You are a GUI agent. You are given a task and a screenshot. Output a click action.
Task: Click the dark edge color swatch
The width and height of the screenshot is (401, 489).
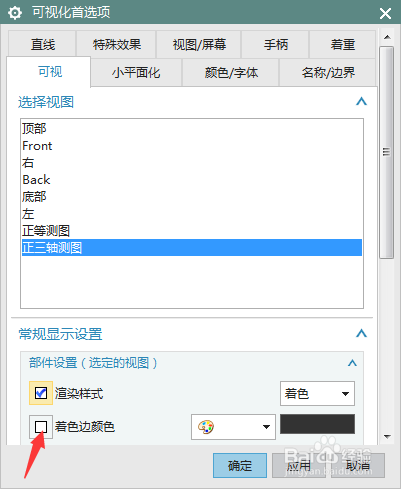(317, 424)
